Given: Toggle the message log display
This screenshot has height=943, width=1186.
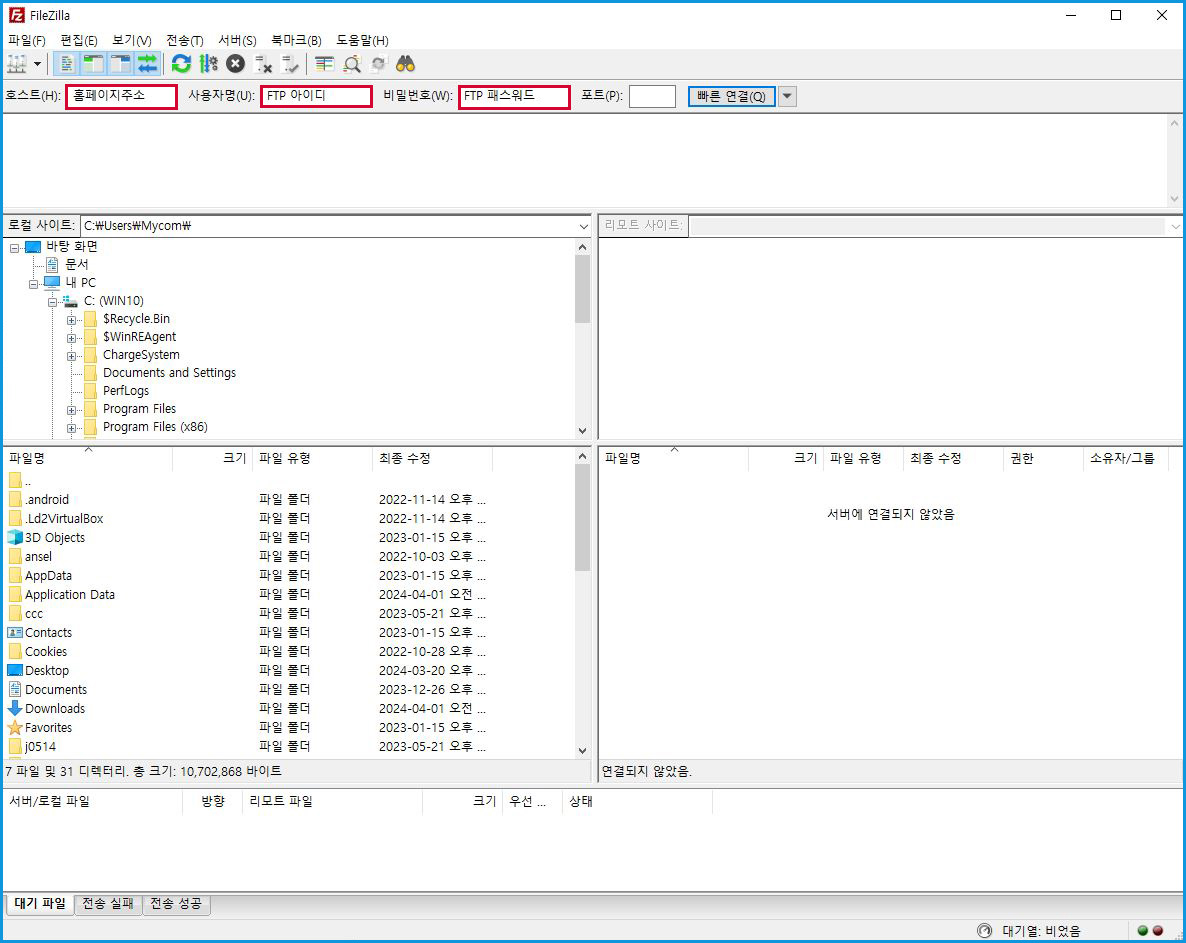Looking at the screenshot, I should [x=68, y=64].
